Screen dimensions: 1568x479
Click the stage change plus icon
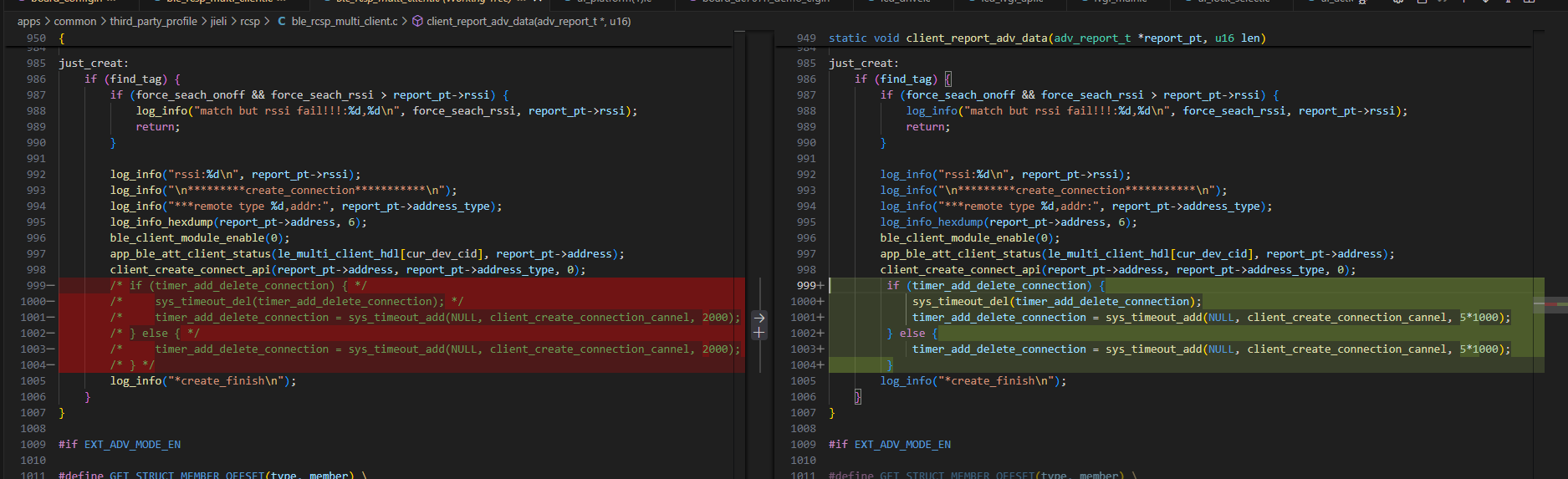pos(759,333)
